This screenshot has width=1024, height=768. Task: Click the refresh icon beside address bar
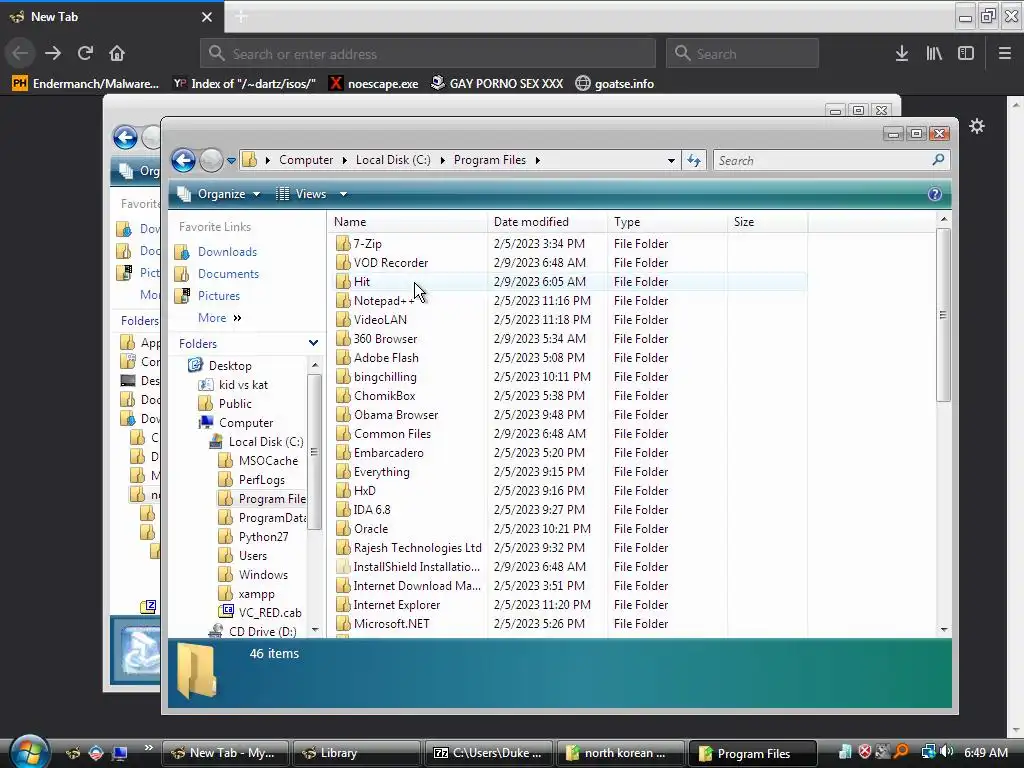(694, 160)
